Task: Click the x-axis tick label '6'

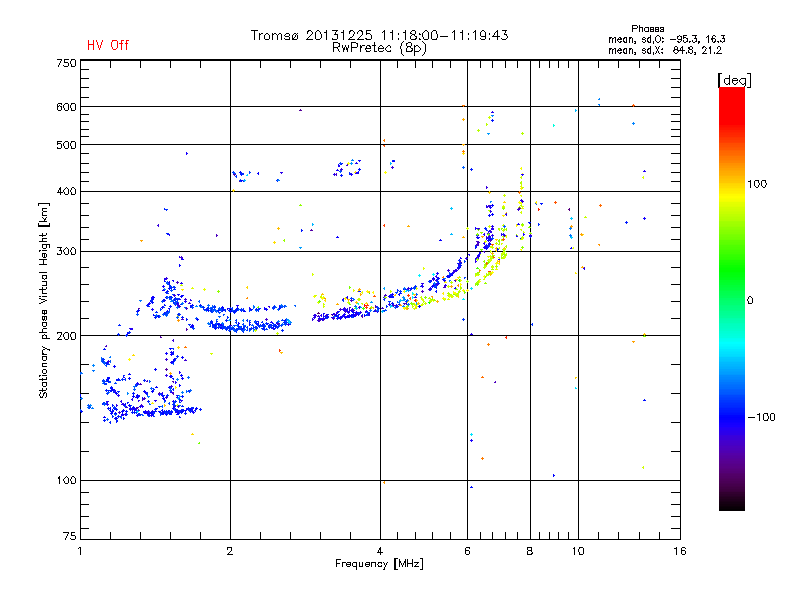Action: (467, 551)
